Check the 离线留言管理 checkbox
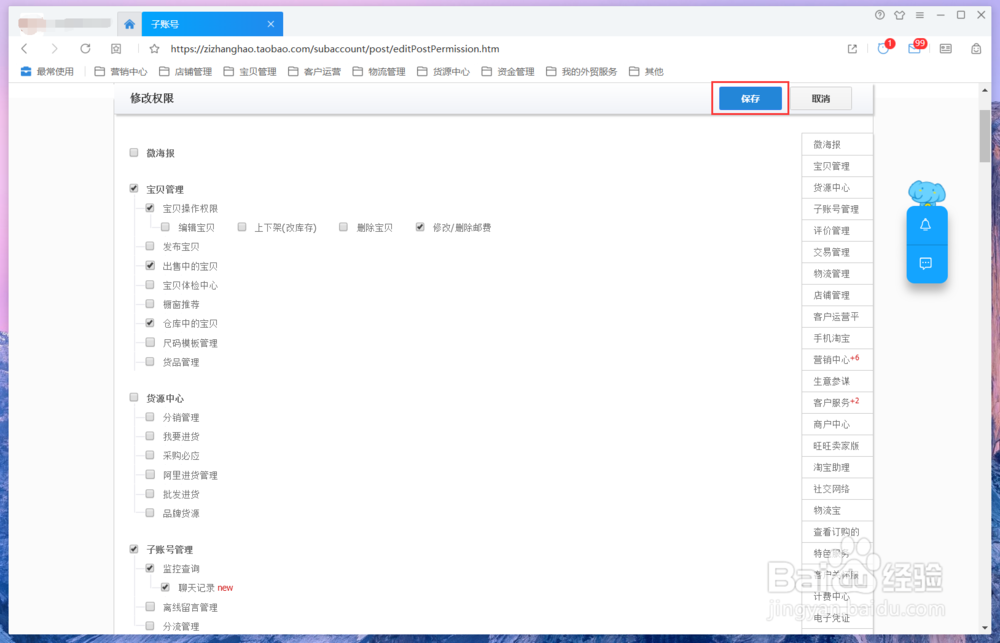The width and height of the screenshot is (1000, 643). pyautogui.click(x=150, y=606)
